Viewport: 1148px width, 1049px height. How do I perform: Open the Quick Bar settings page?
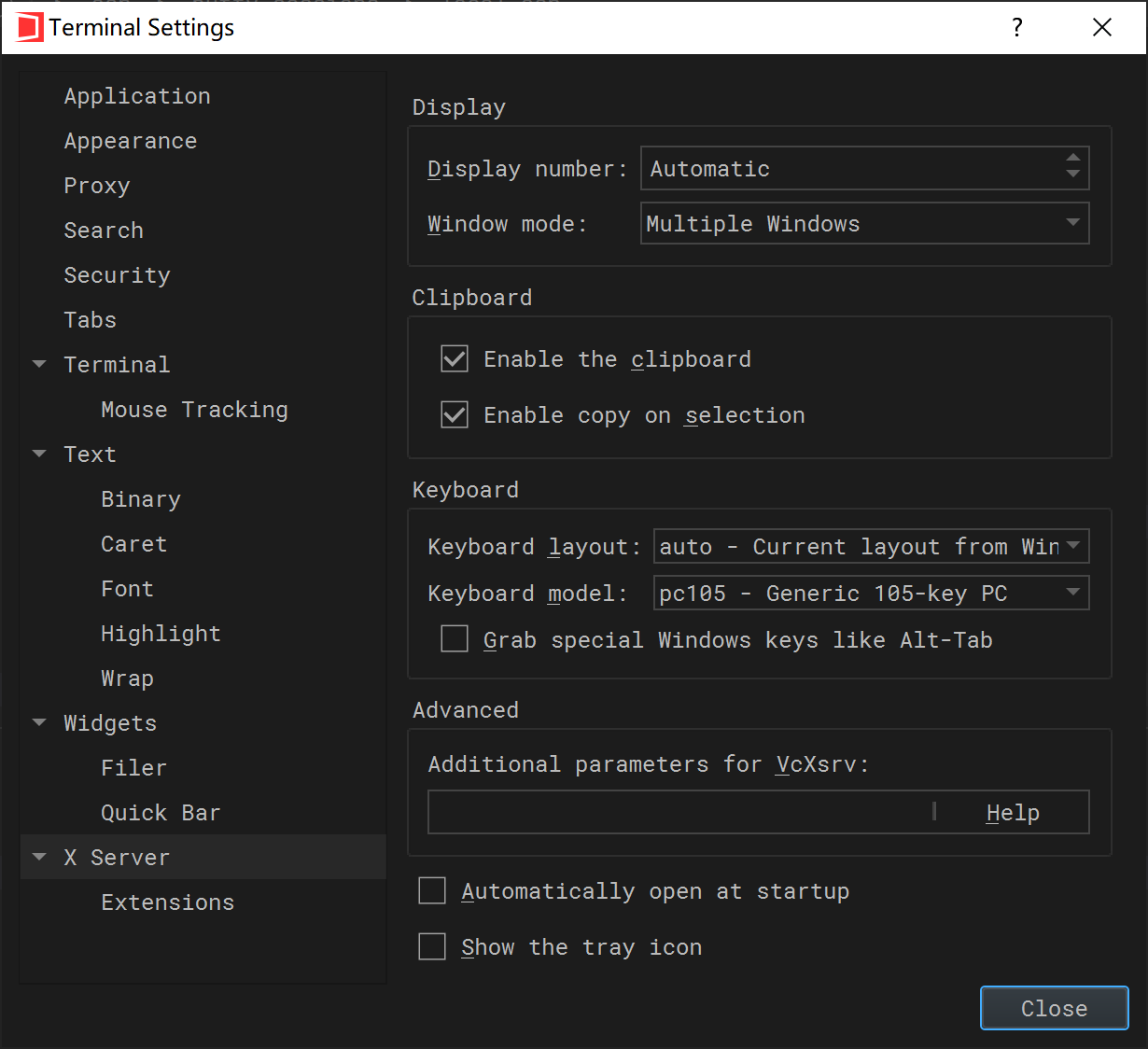tap(161, 812)
